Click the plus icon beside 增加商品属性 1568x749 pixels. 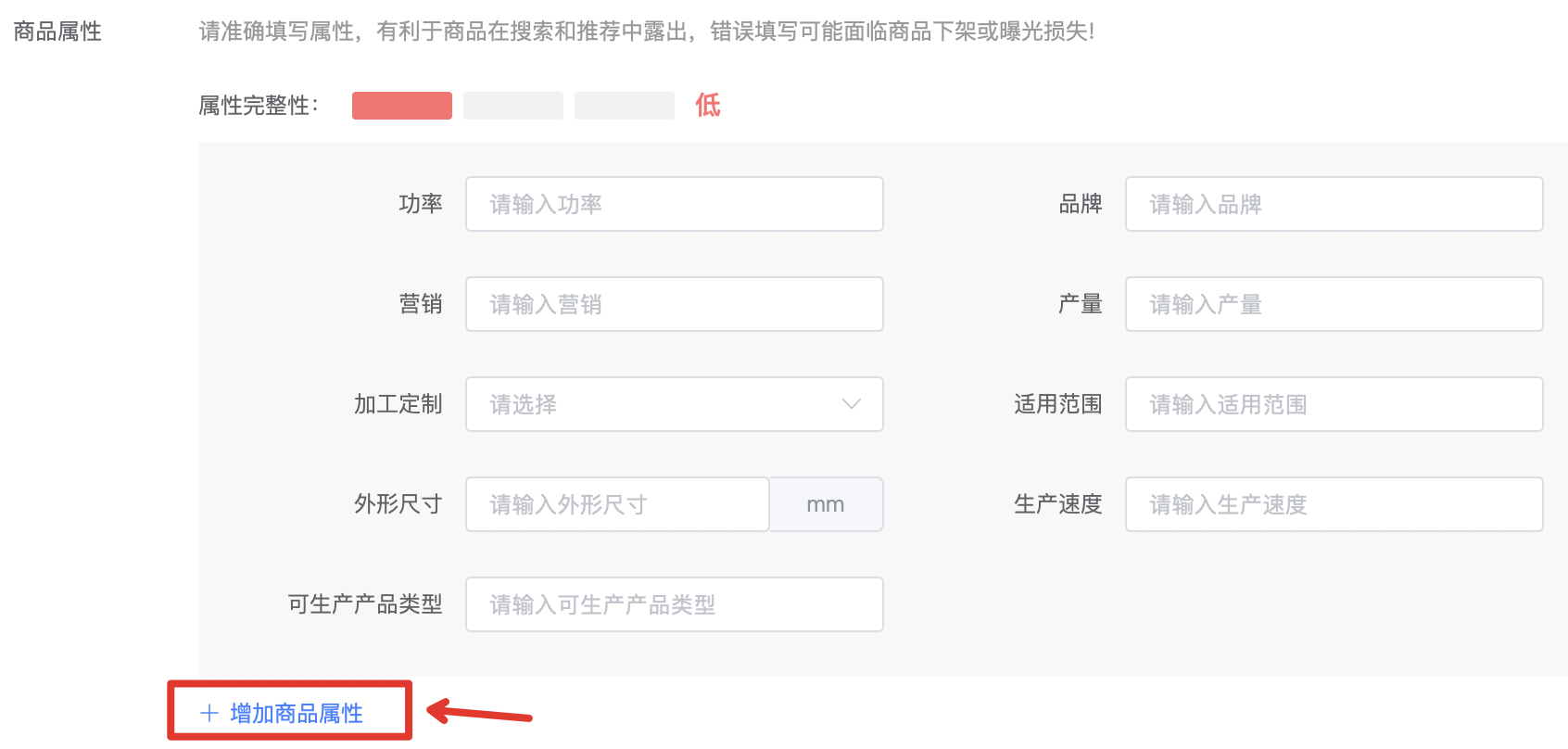(x=209, y=713)
